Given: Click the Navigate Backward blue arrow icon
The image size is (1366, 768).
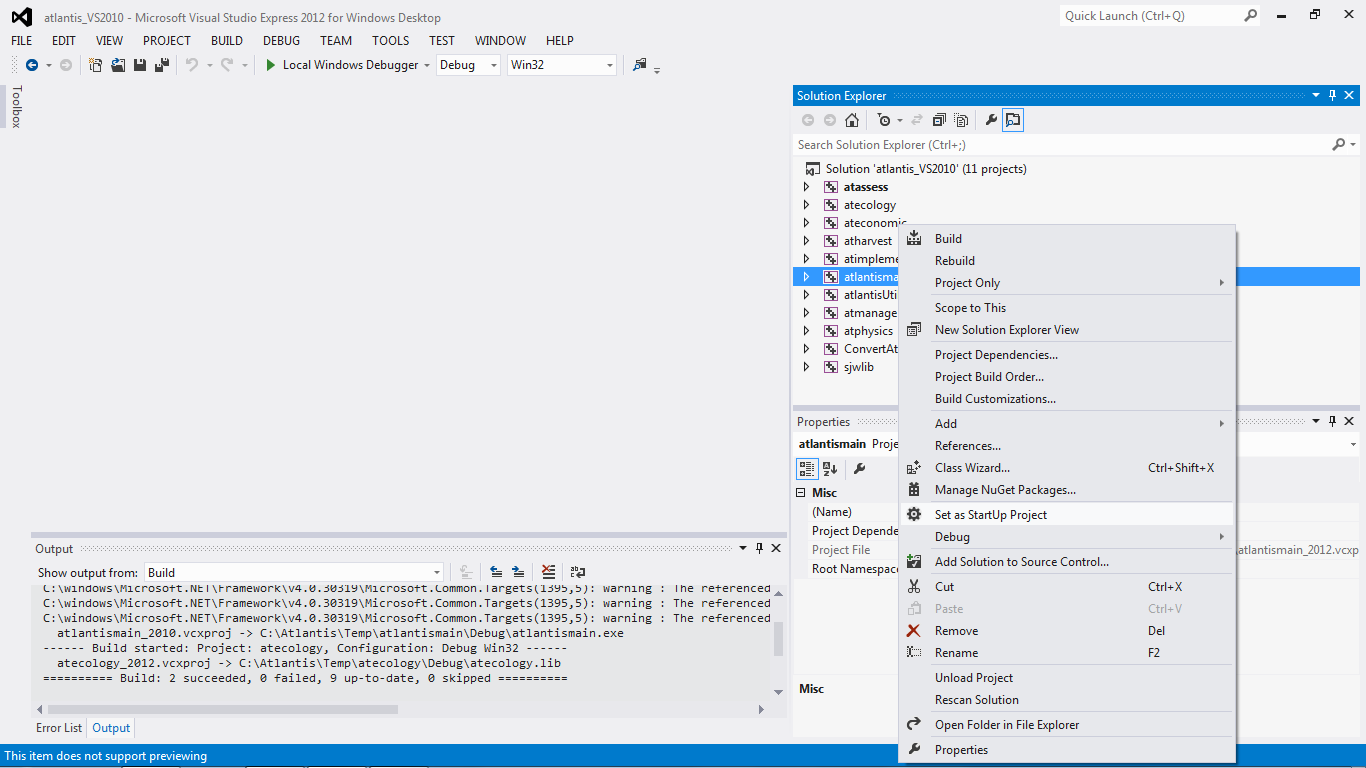Looking at the screenshot, I should click(32, 65).
